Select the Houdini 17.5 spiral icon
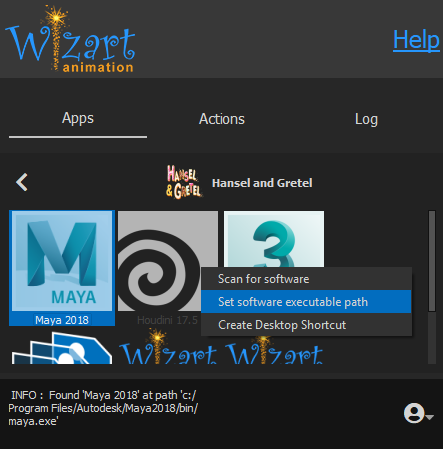 tap(159, 261)
